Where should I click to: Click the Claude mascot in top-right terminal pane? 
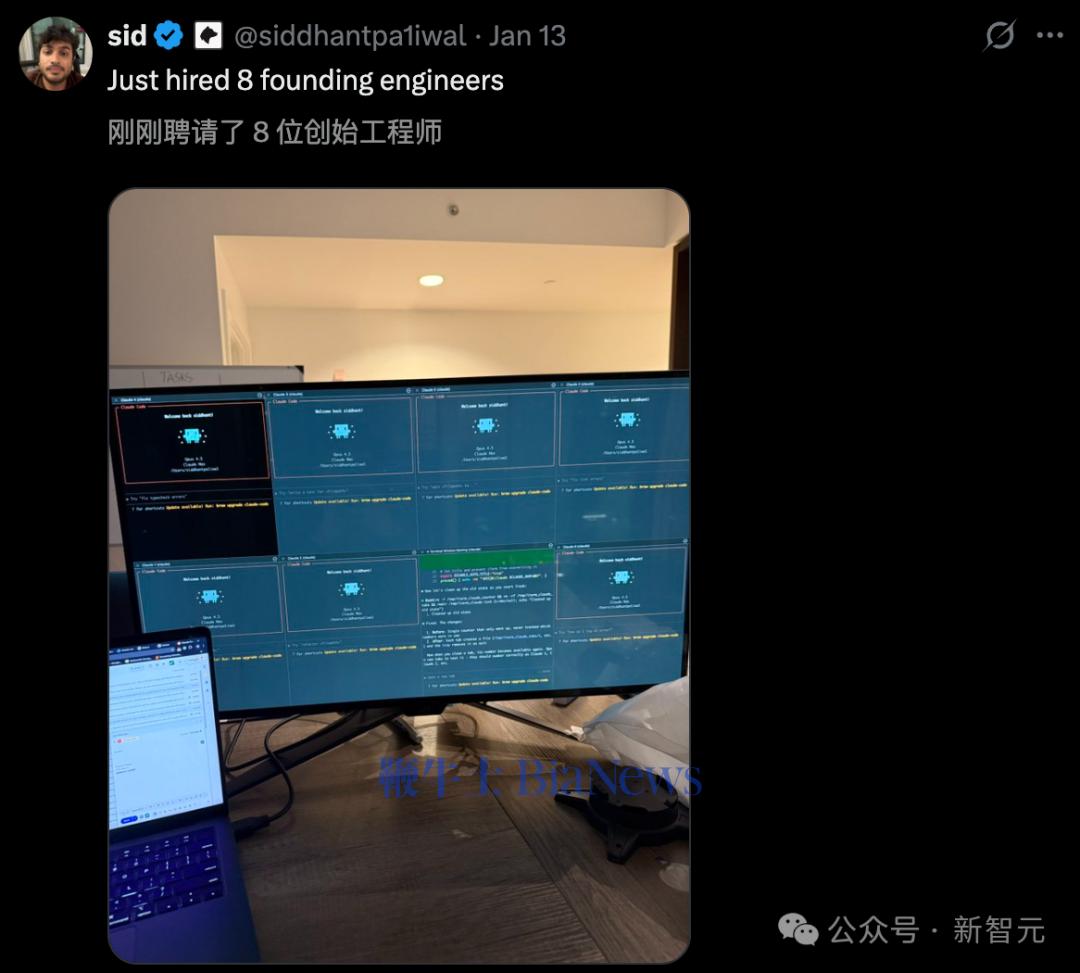tap(627, 419)
